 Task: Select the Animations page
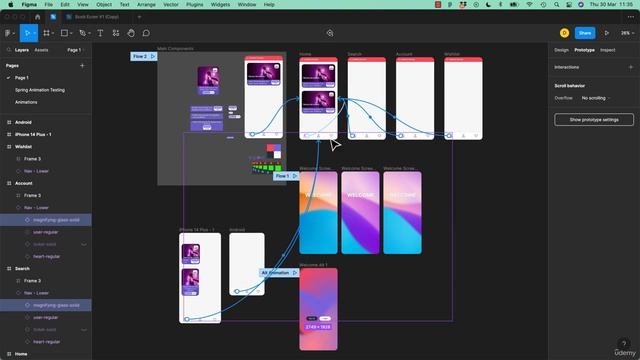tap(26, 102)
